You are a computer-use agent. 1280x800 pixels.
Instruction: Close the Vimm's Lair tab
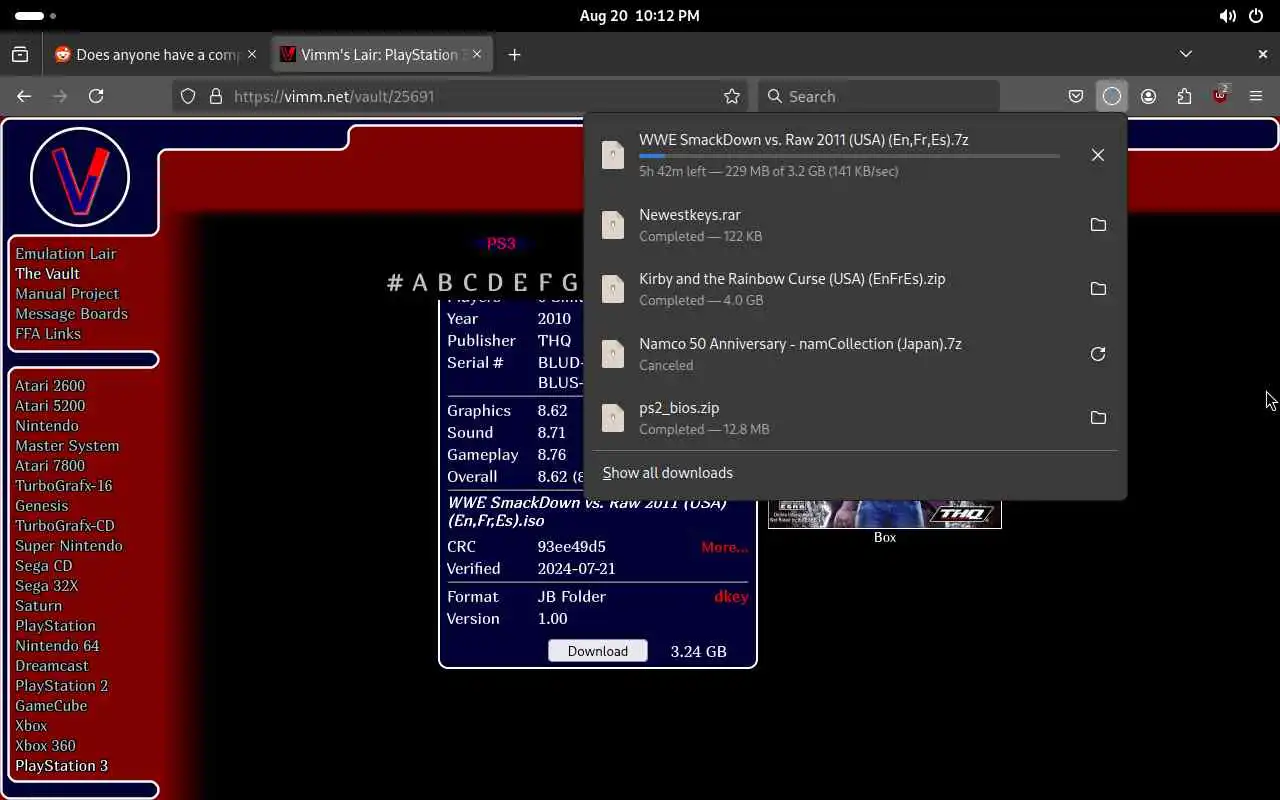477,54
